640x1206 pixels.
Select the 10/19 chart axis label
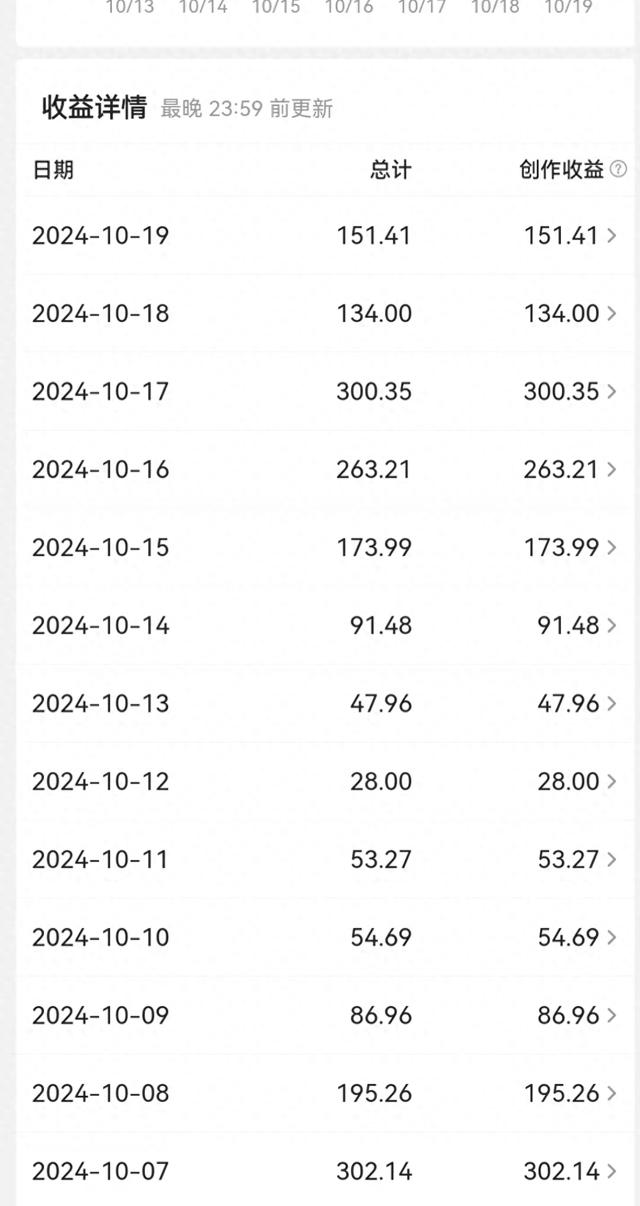[568, 8]
